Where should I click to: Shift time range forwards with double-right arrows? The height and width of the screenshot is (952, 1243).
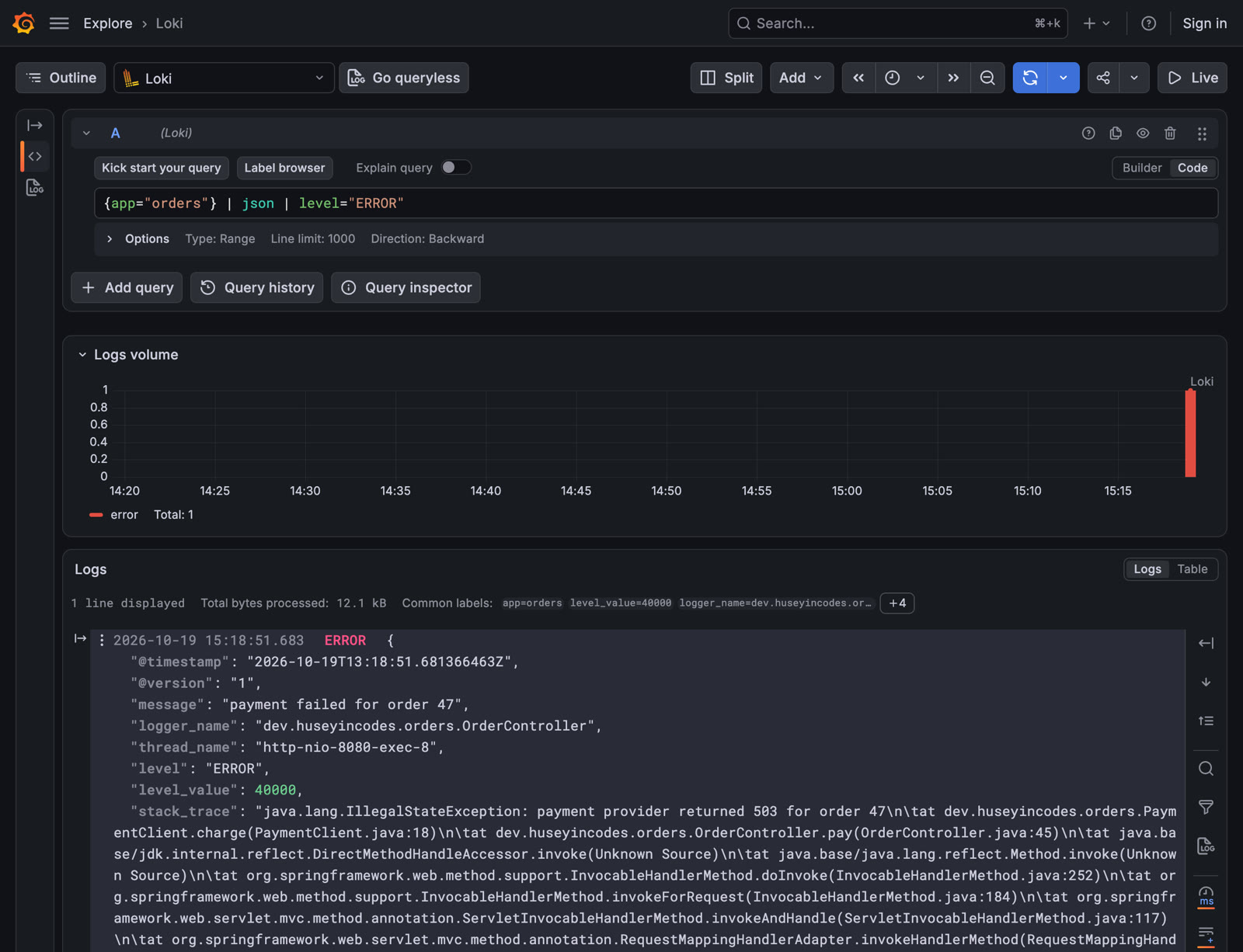(x=953, y=78)
